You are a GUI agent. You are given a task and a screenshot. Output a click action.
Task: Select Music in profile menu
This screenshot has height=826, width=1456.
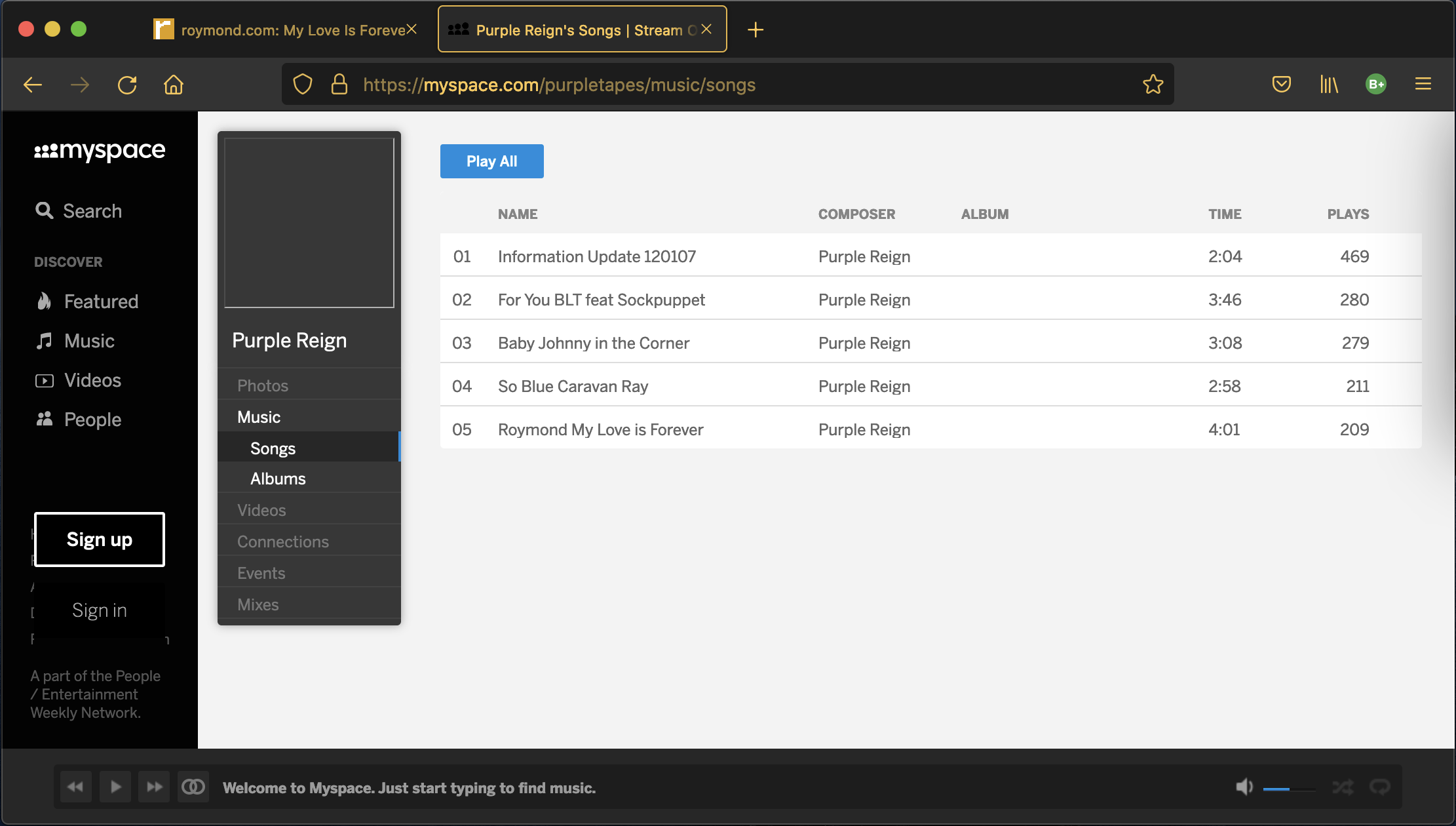click(309, 417)
